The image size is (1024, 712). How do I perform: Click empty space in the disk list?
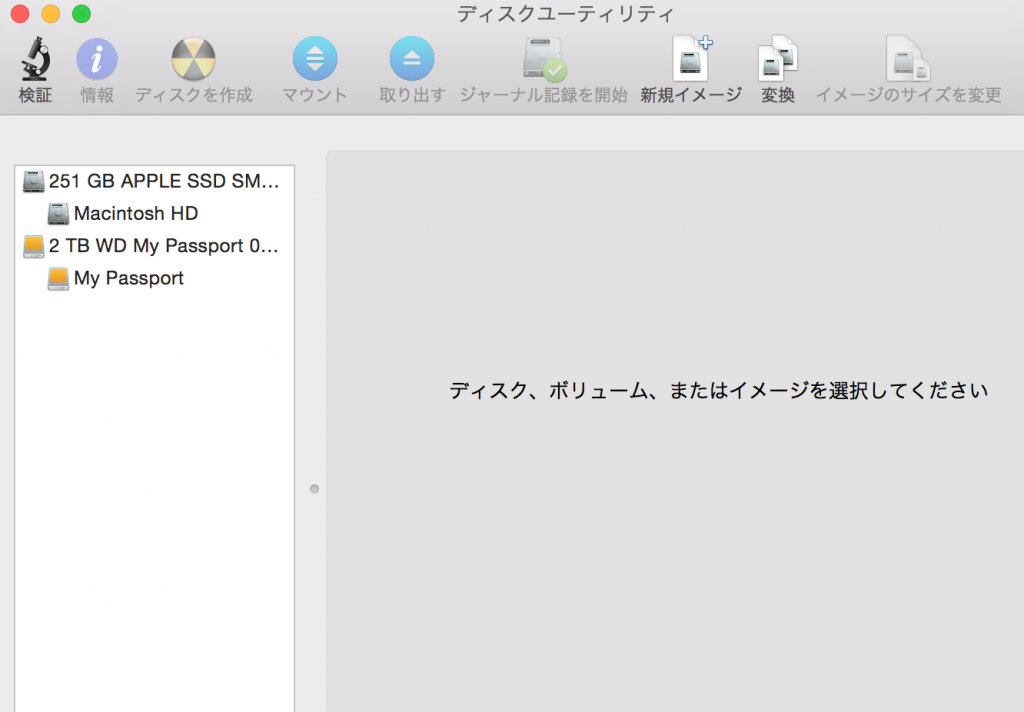(x=155, y=500)
